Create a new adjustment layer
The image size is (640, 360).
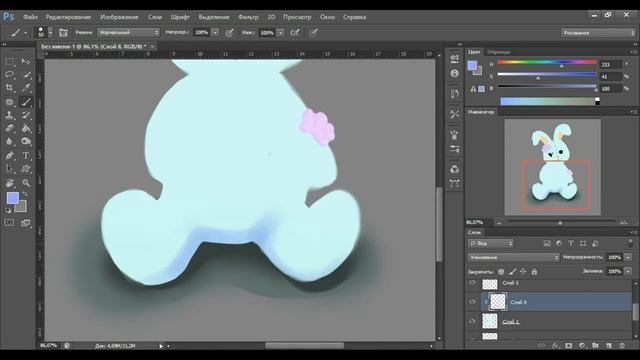pyautogui.click(x=582, y=345)
